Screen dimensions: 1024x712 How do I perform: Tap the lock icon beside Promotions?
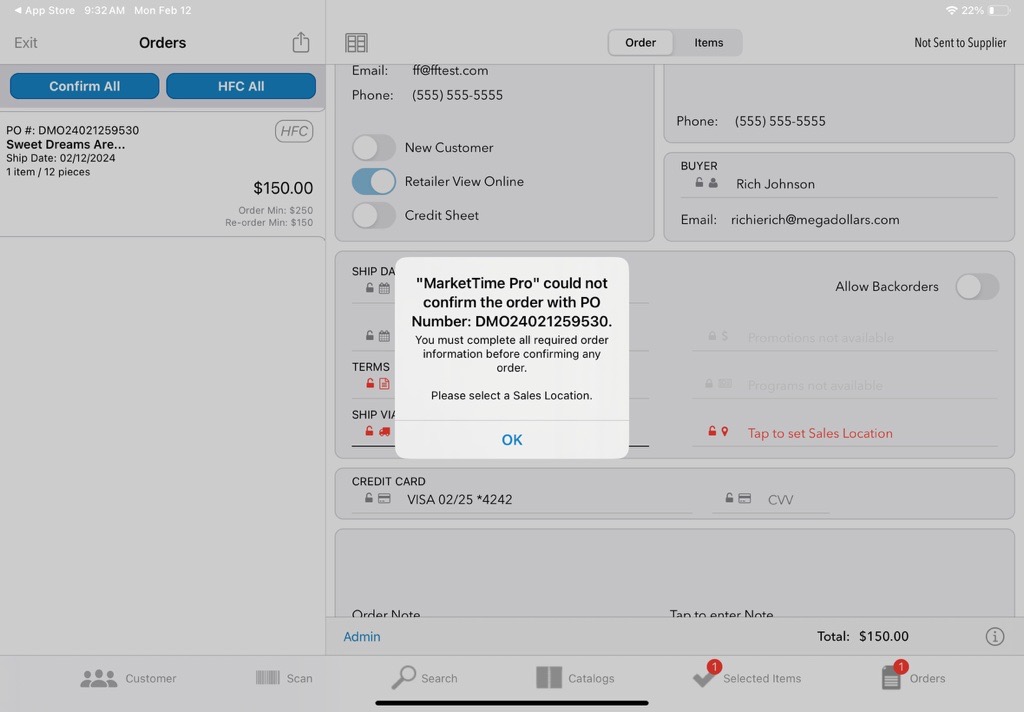[x=712, y=336]
